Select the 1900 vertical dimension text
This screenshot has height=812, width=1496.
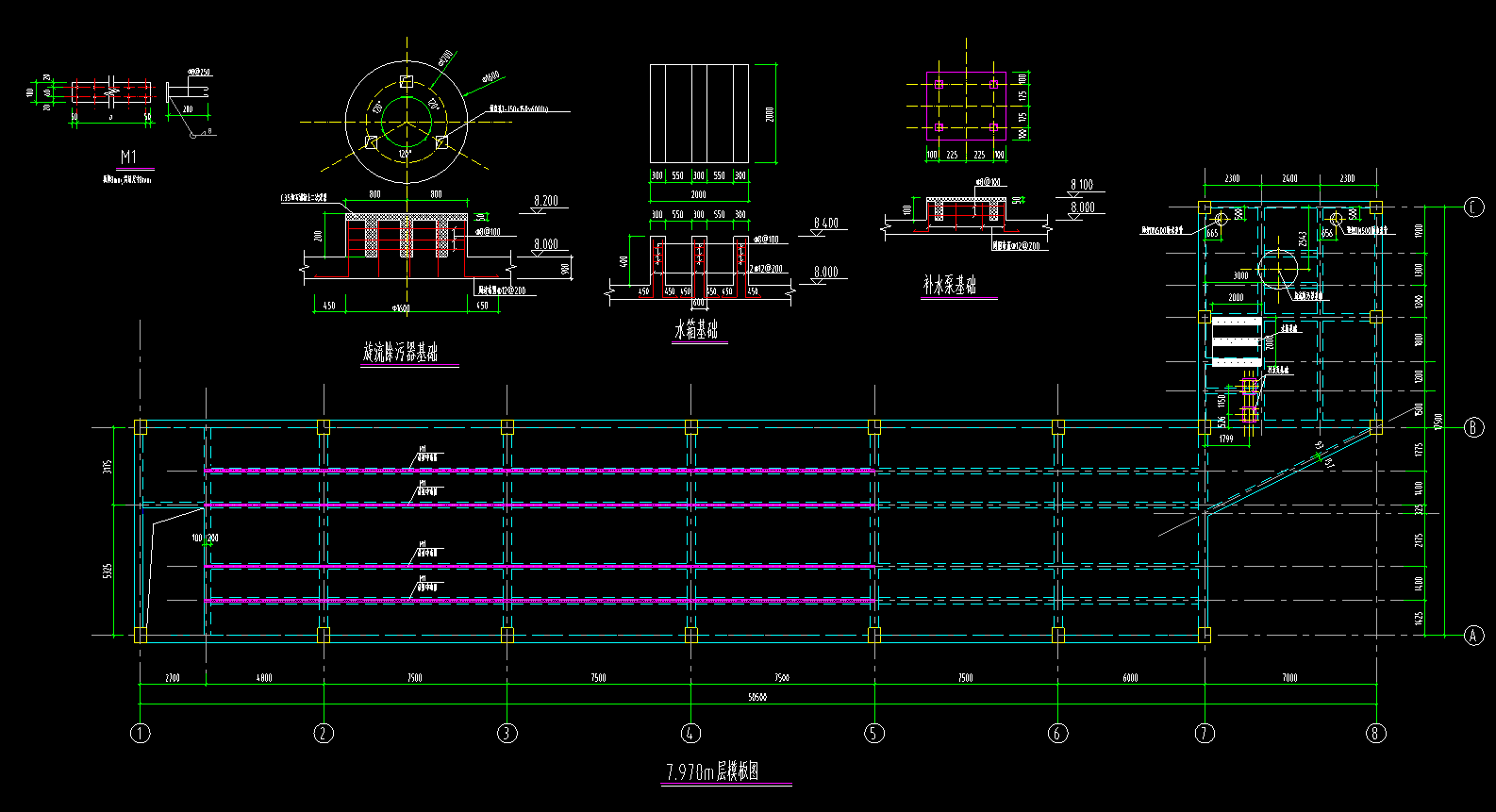tap(1420, 231)
